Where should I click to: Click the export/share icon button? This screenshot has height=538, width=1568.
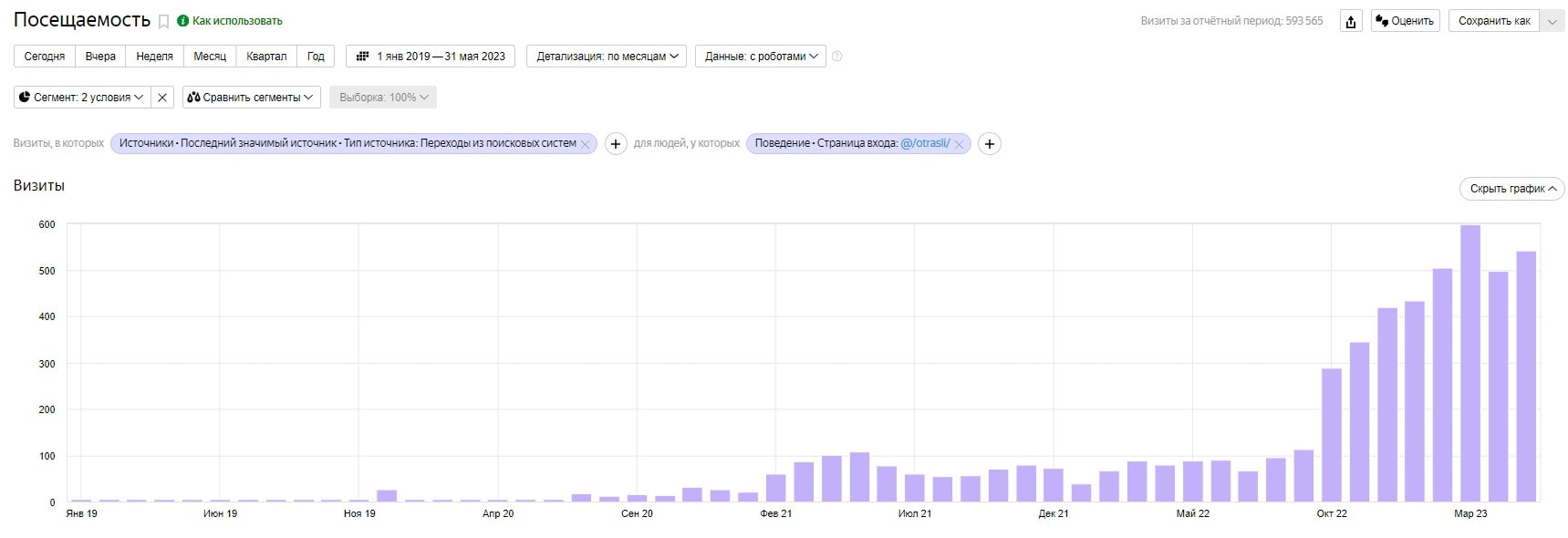(1351, 21)
